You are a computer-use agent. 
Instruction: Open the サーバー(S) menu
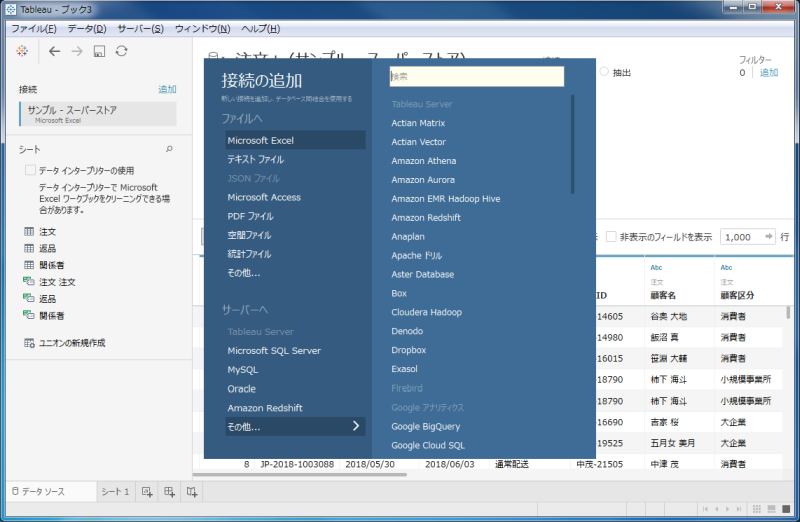click(x=140, y=29)
